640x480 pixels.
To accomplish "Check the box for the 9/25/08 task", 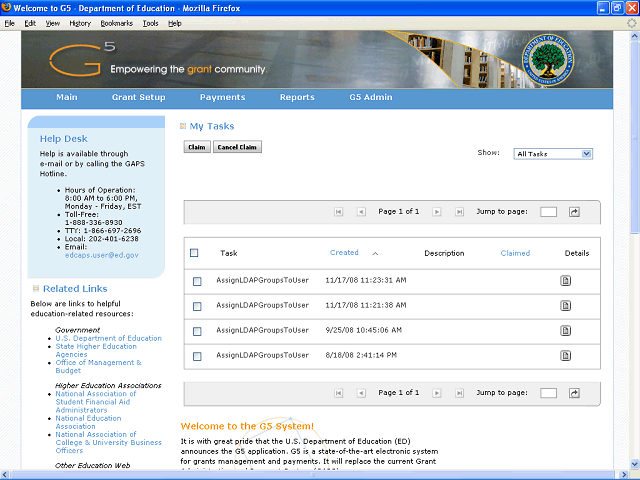I will (x=197, y=331).
